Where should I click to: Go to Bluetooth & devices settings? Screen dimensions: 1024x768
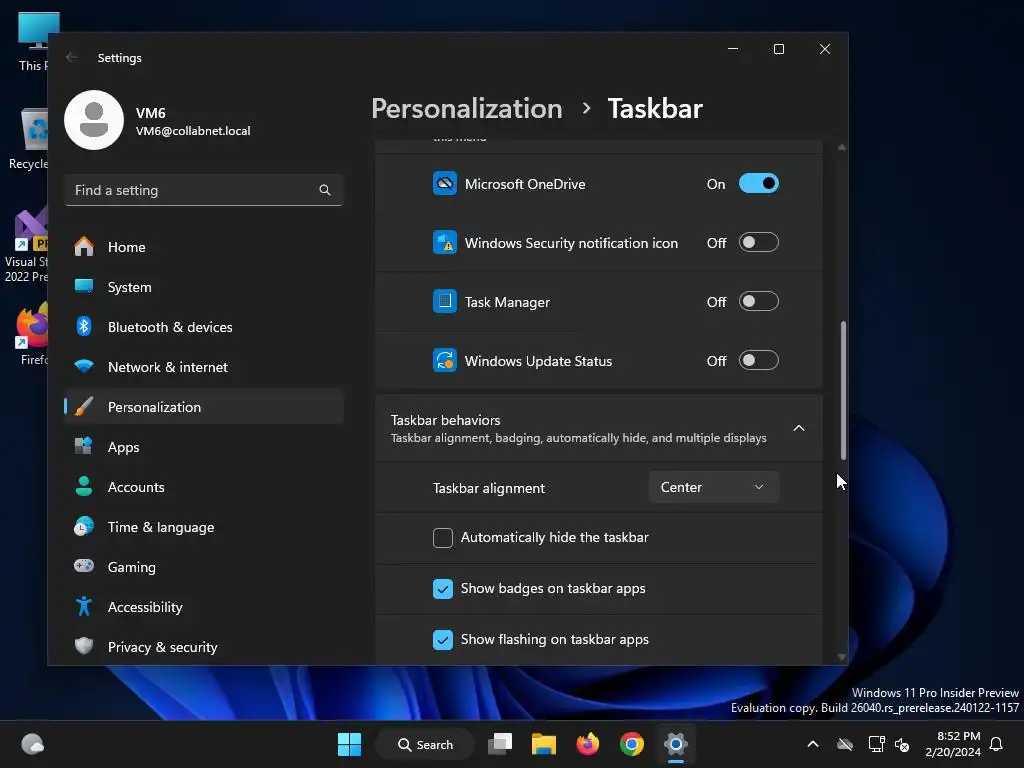(x=204, y=327)
